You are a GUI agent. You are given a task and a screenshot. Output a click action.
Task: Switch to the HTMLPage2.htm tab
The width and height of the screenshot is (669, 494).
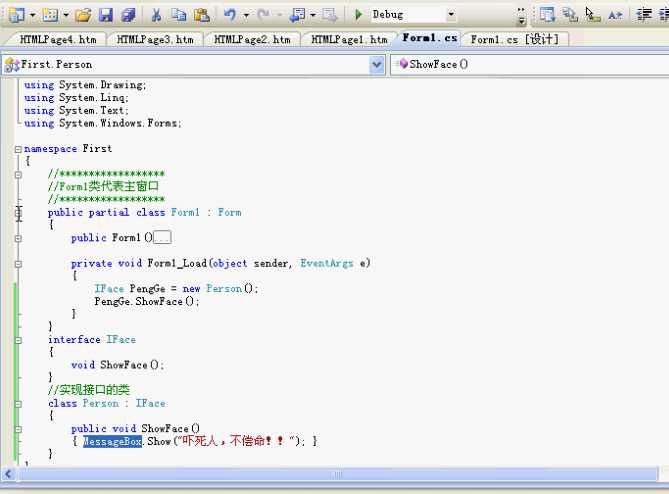point(252,40)
